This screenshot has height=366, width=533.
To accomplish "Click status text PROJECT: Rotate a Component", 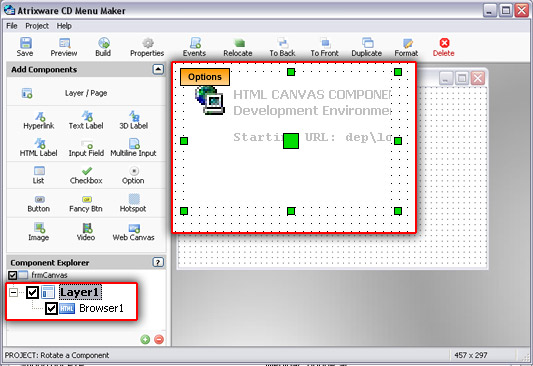I will [x=57, y=355].
